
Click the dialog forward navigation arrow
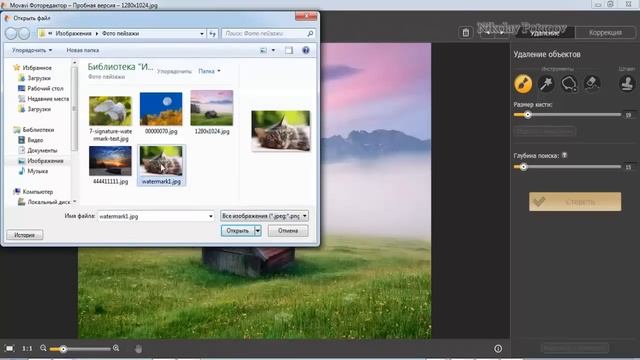[x=24, y=33]
